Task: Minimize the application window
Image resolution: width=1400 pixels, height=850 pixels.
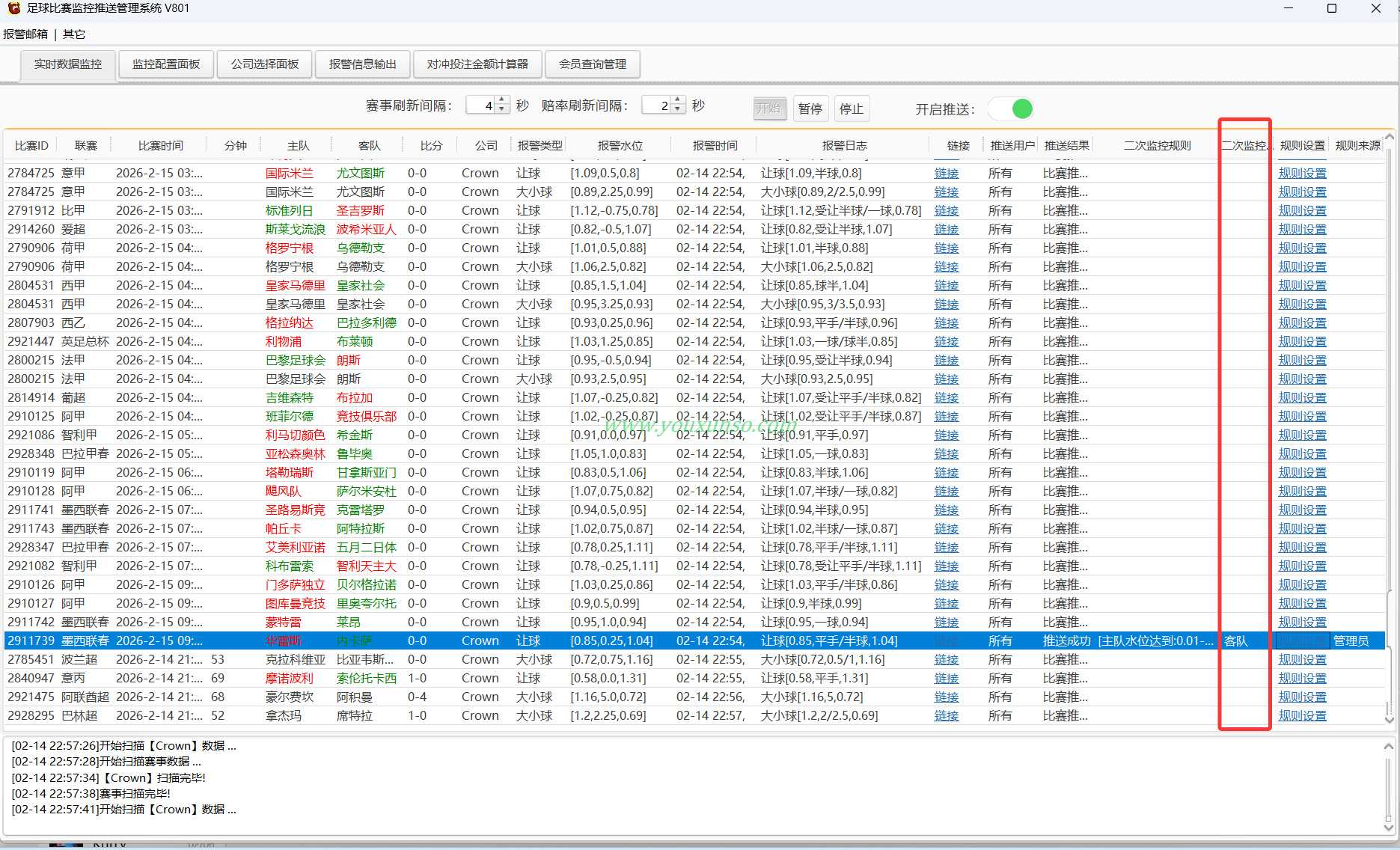Action: point(1289,8)
